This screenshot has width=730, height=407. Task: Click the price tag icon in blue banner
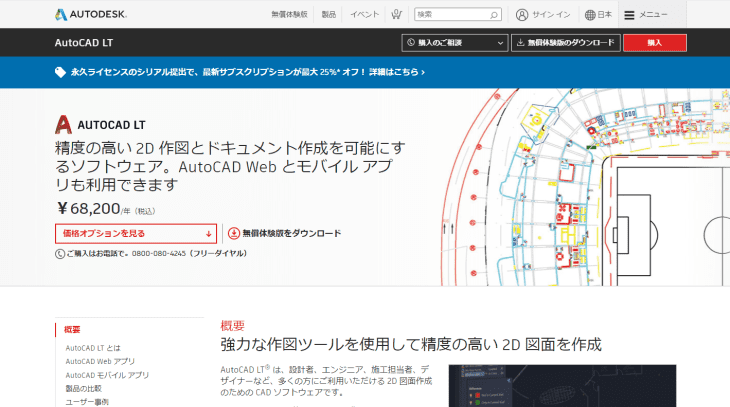click(60, 72)
